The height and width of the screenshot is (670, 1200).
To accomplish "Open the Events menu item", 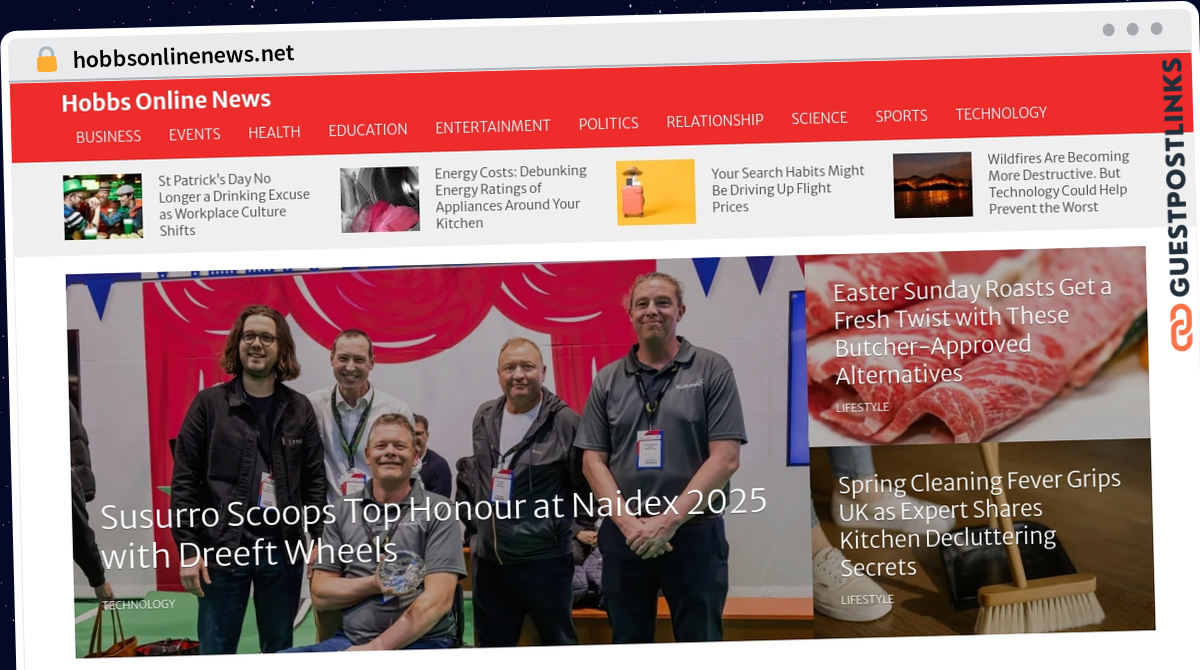I will 194,134.
